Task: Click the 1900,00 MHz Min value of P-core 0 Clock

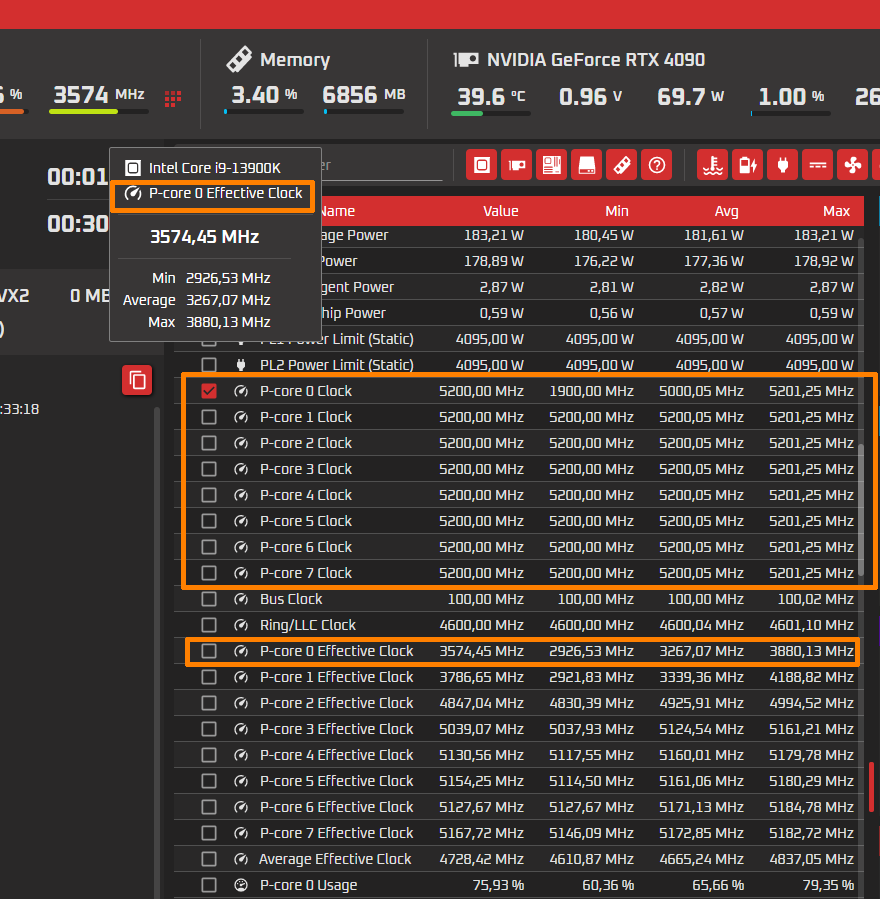Action: pyautogui.click(x=591, y=391)
